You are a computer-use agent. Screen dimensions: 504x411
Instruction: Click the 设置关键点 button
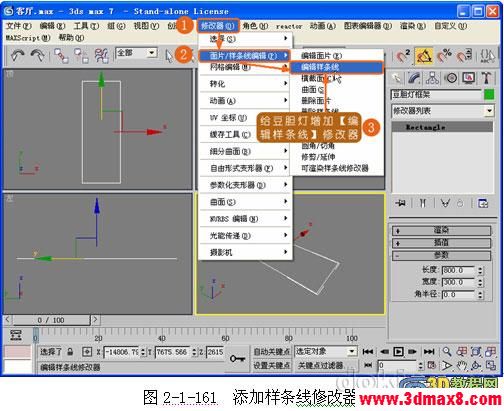coord(271,365)
